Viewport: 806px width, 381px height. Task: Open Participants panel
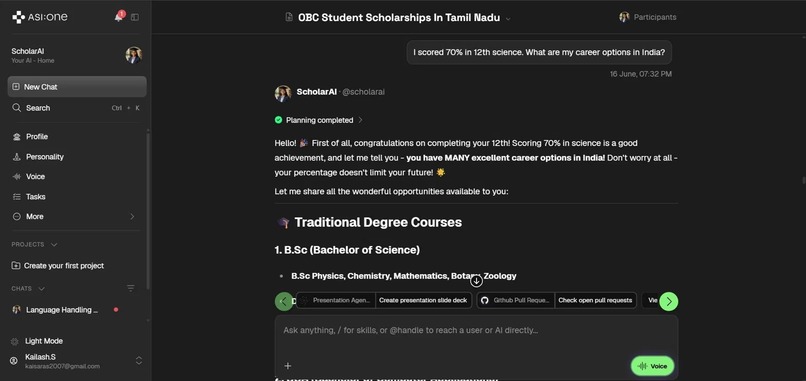point(648,17)
